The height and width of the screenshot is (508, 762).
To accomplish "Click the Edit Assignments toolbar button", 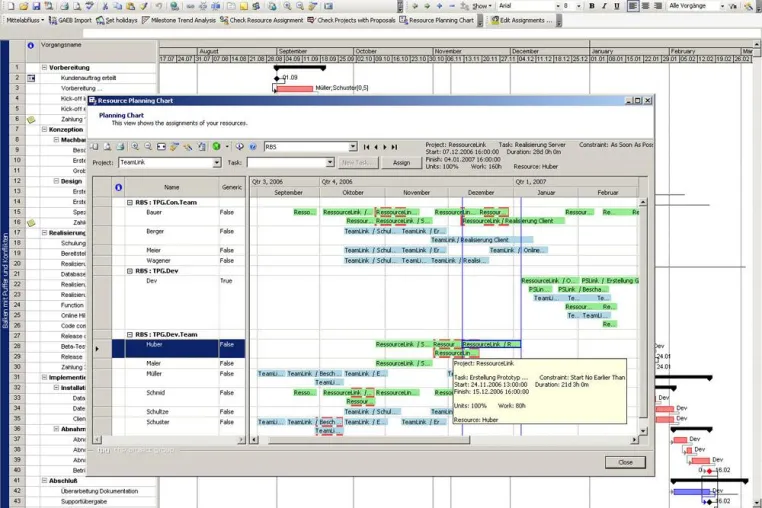I will point(522,20).
